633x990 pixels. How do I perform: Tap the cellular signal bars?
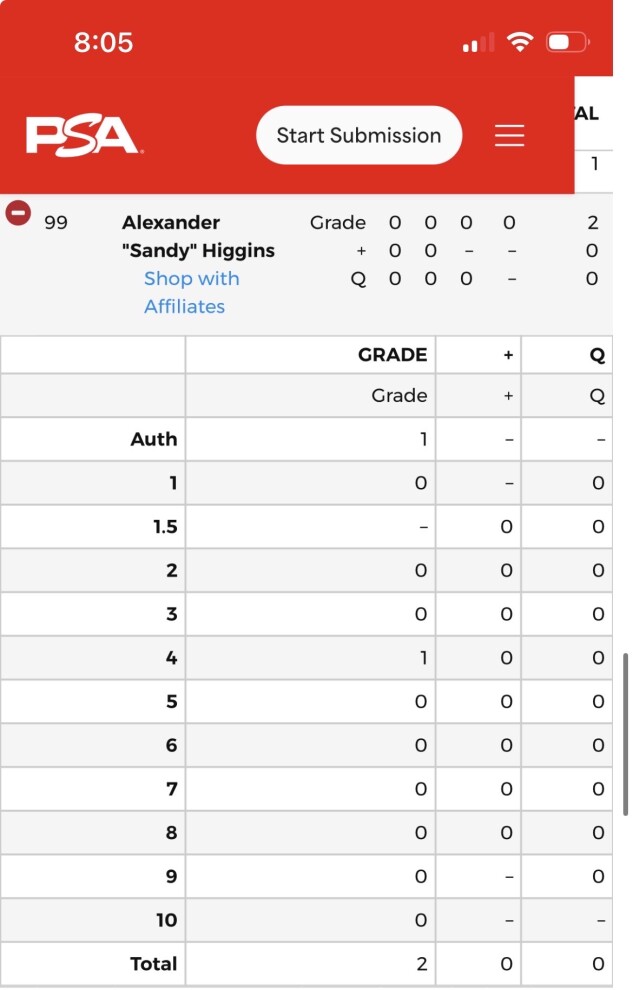click(x=479, y=43)
